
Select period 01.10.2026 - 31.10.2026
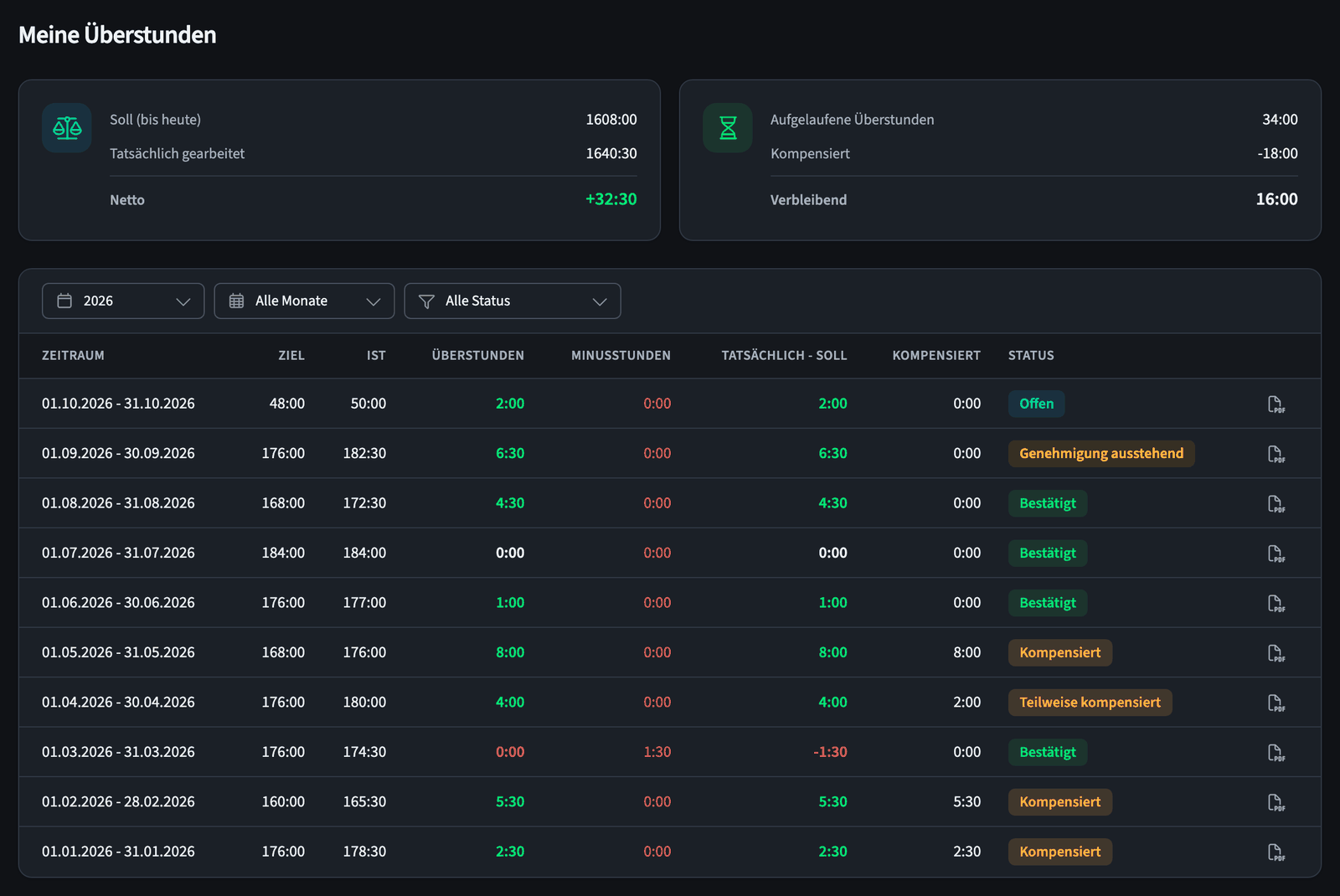click(118, 404)
